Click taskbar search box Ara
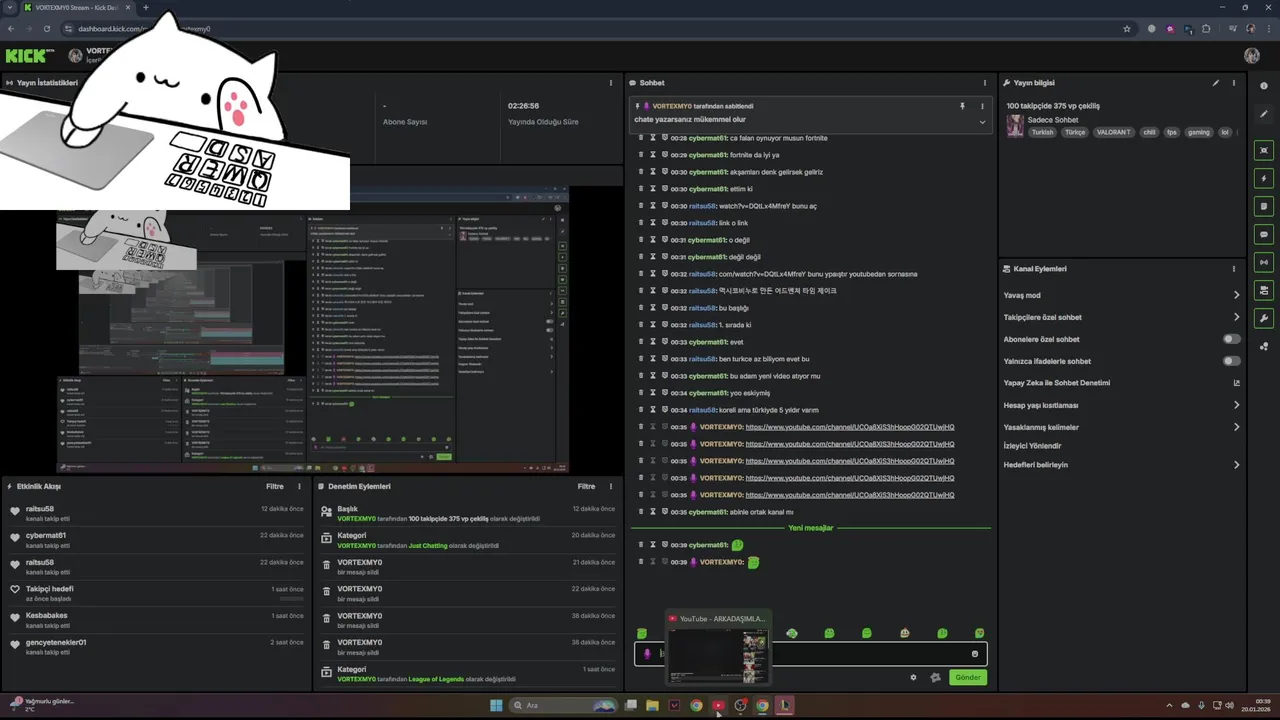 coord(563,705)
